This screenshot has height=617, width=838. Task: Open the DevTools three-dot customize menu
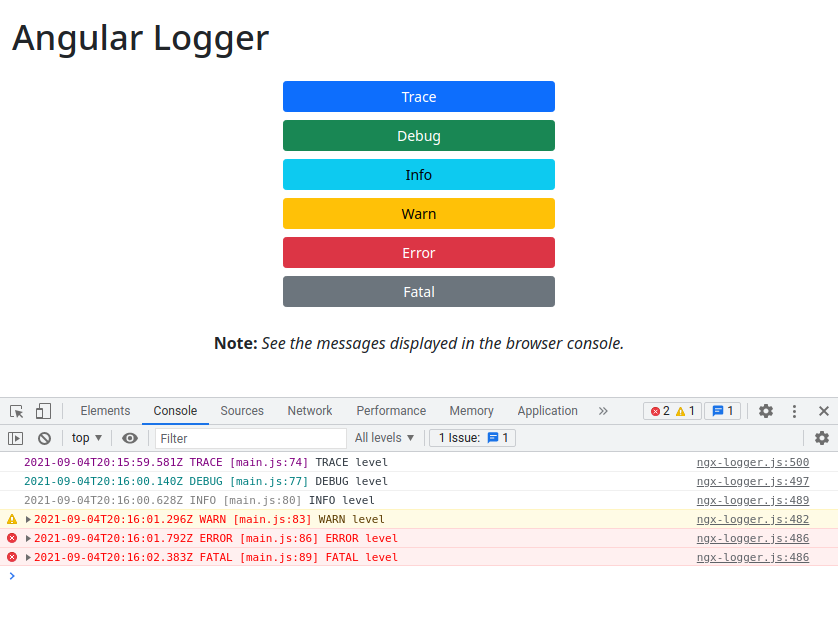pos(794,411)
